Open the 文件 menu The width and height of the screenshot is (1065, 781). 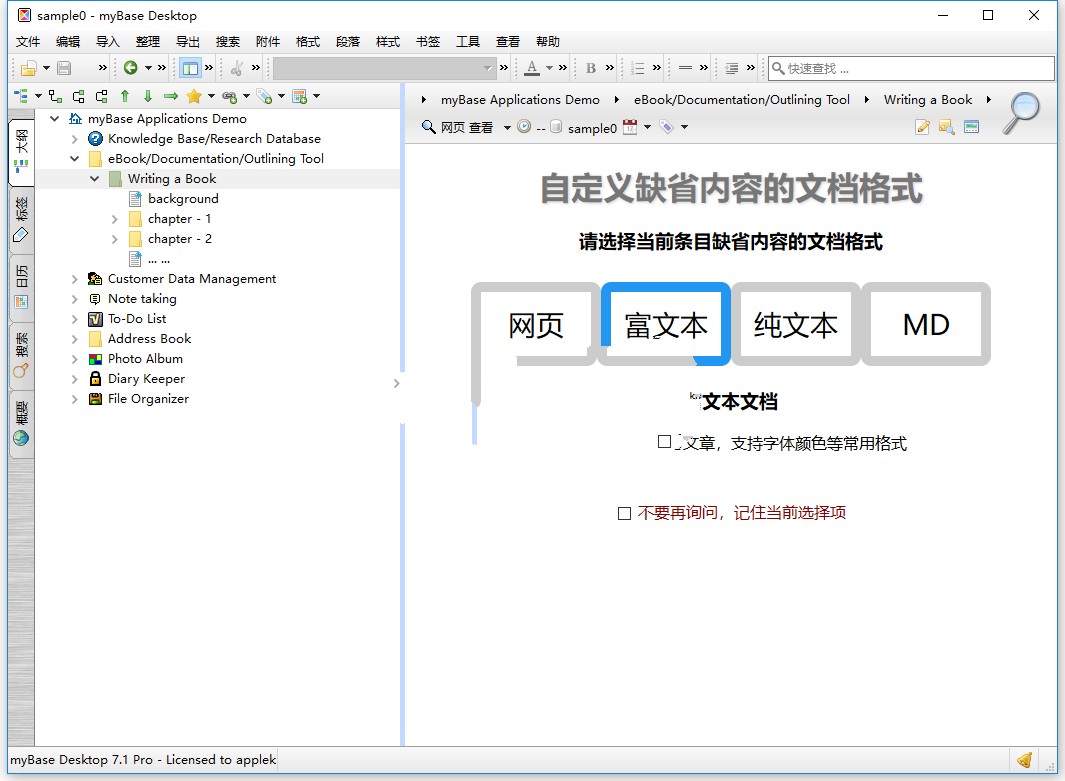(28, 41)
